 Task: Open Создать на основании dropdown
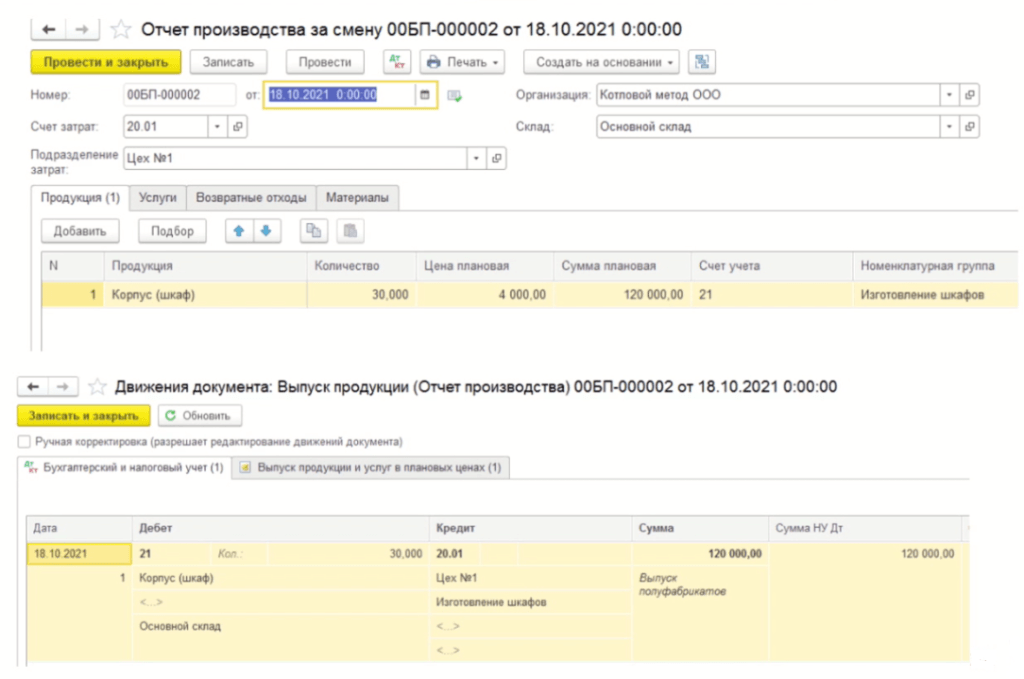click(601, 62)
